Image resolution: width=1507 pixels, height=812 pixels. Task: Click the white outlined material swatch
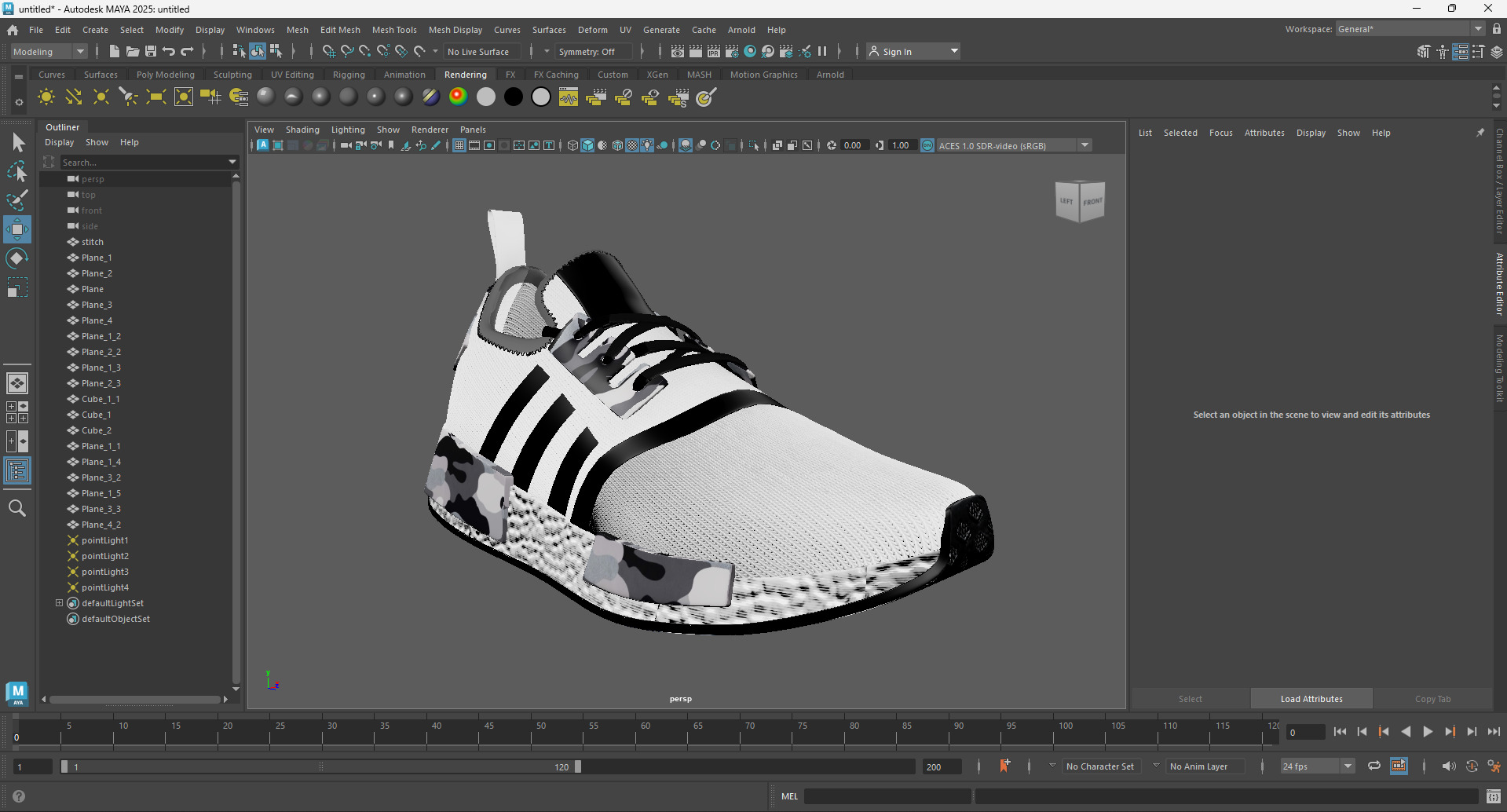pos(541,97)
